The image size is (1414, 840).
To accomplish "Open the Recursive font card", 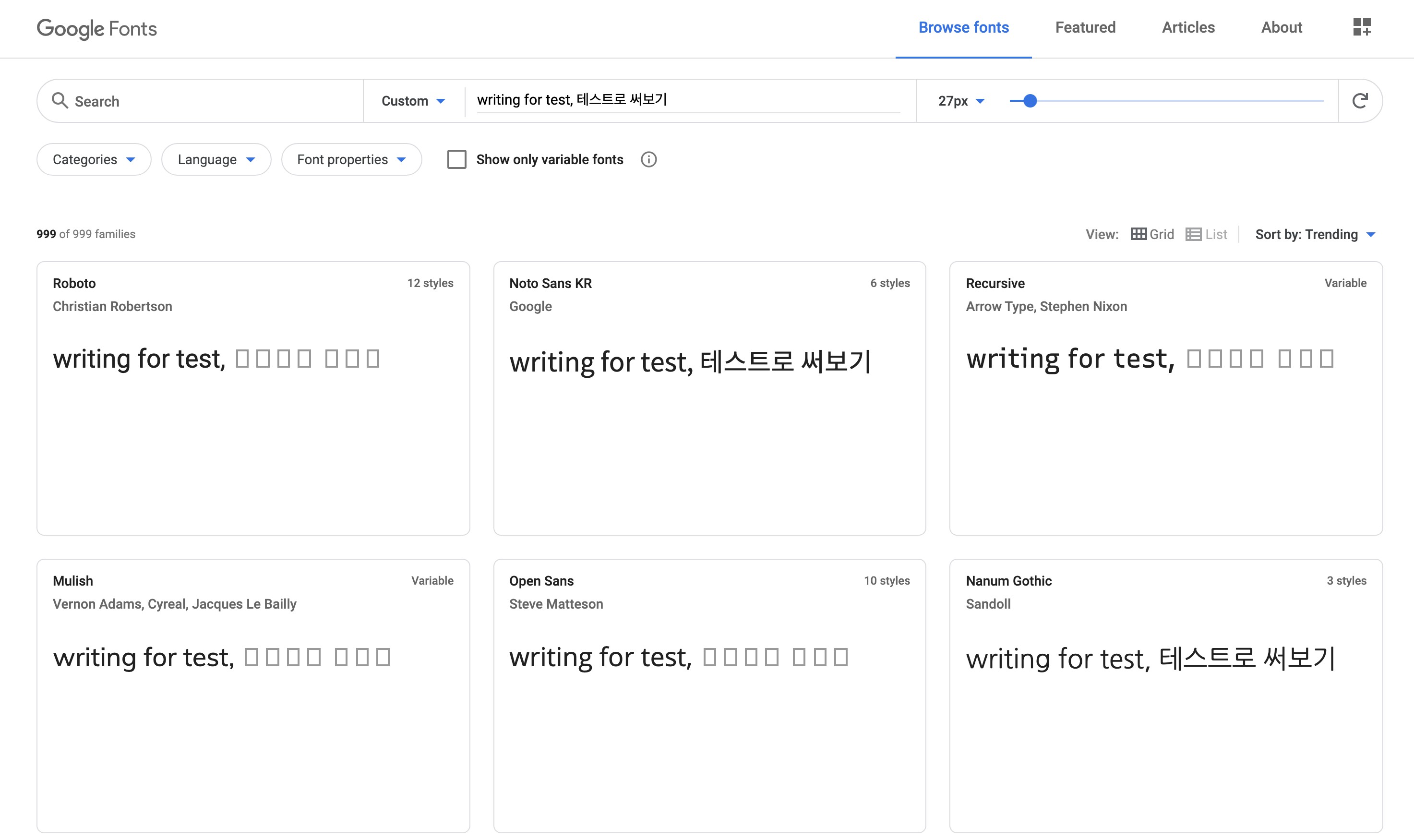I will coord(1165,398).
